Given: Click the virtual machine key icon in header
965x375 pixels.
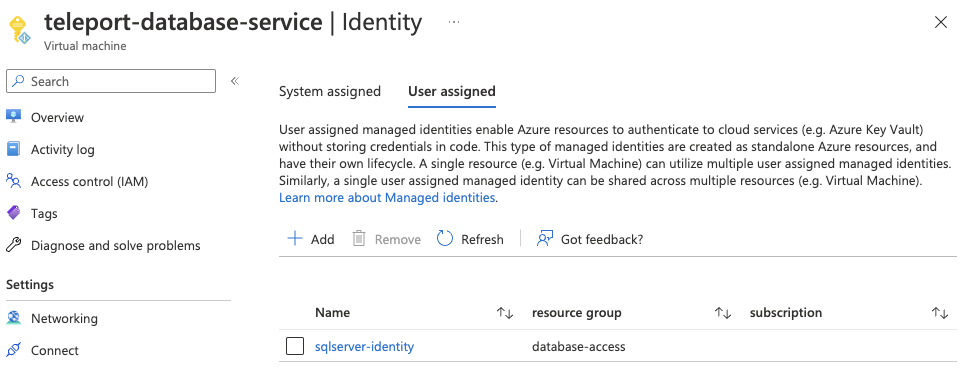Looking at the screenshot, I should tap(19, 30).
